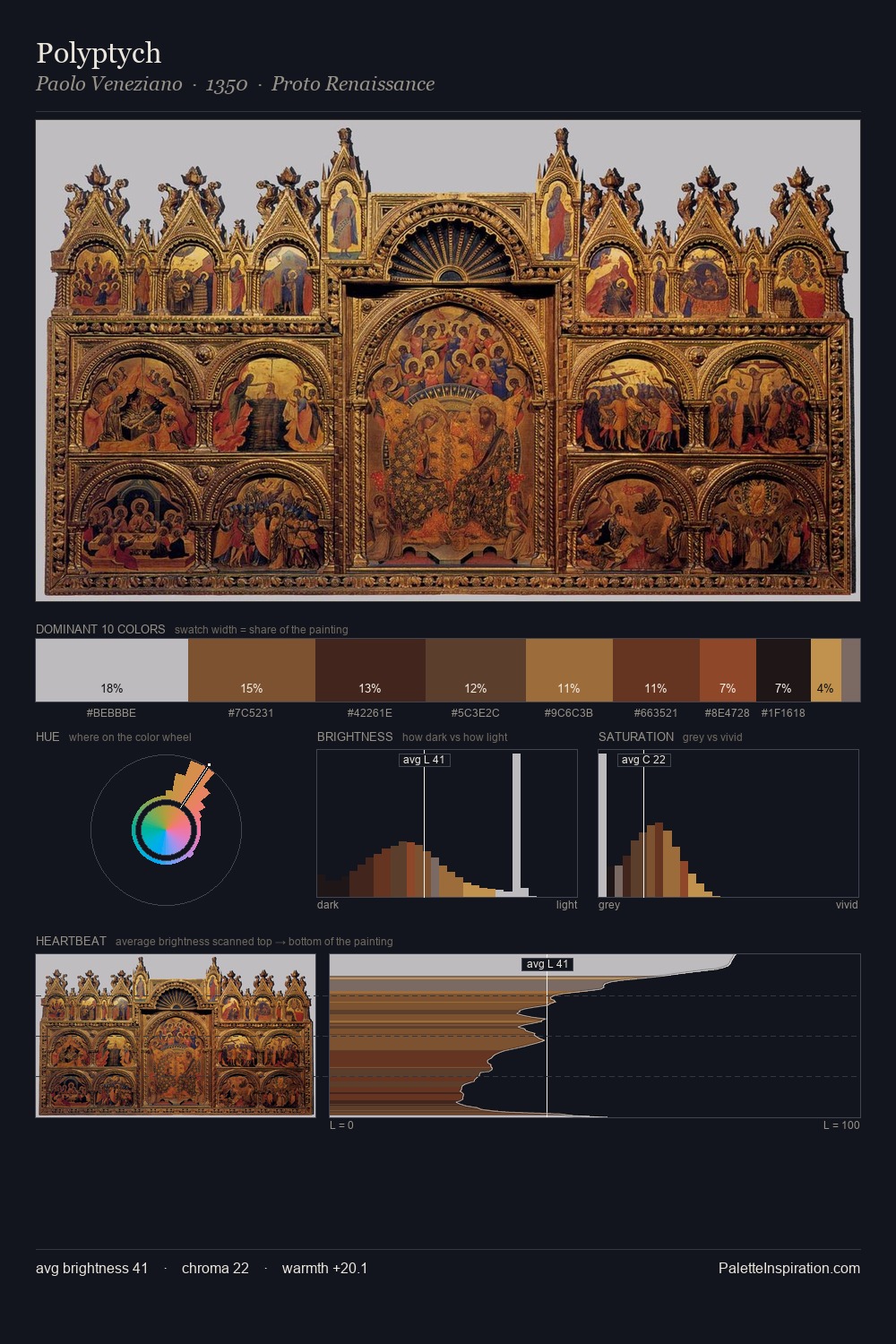Click the hex code #8E4728 label
896x1344 pixels.
728,713
